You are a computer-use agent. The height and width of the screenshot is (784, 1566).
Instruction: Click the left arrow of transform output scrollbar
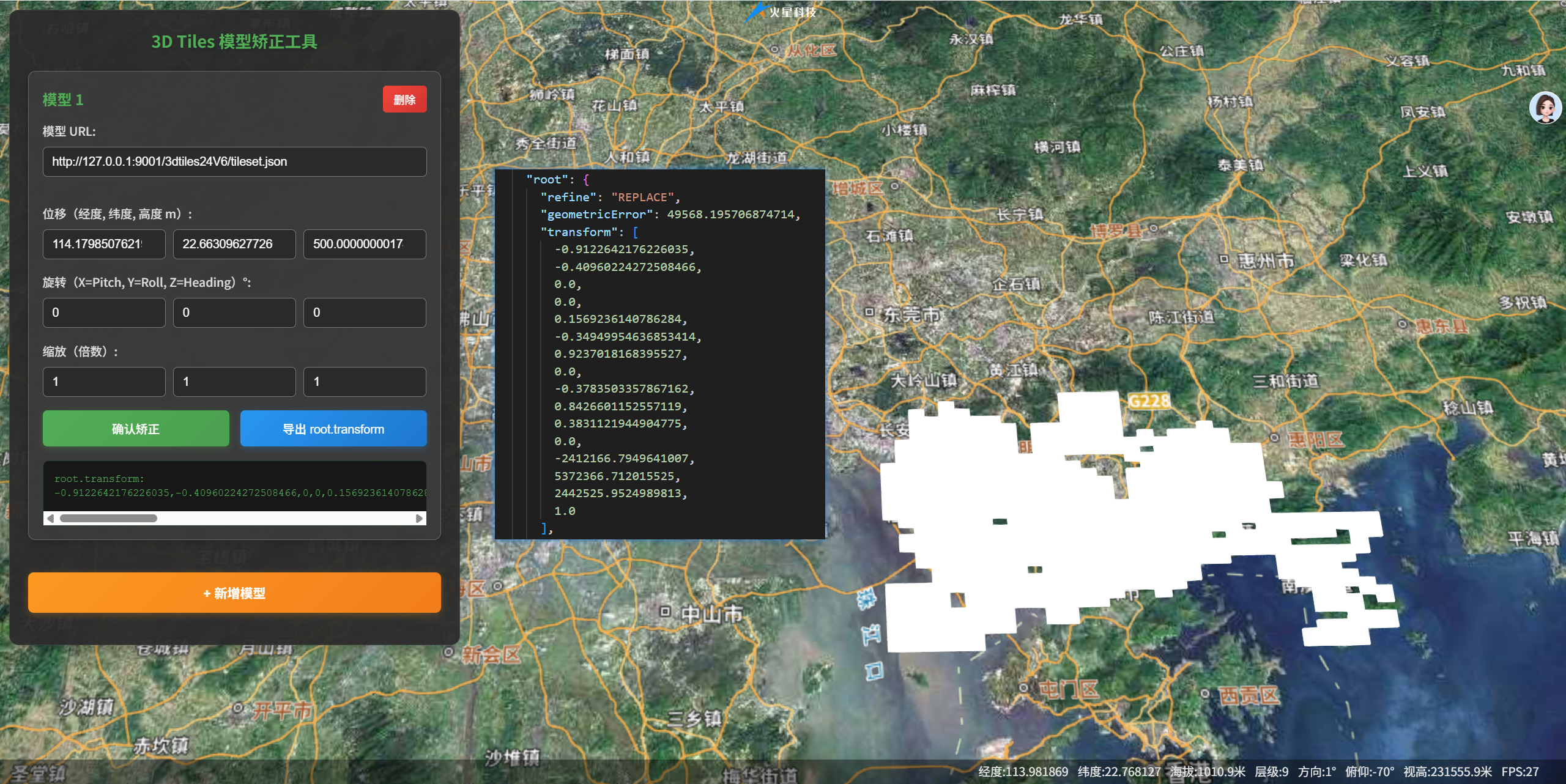tap(50, 519)
